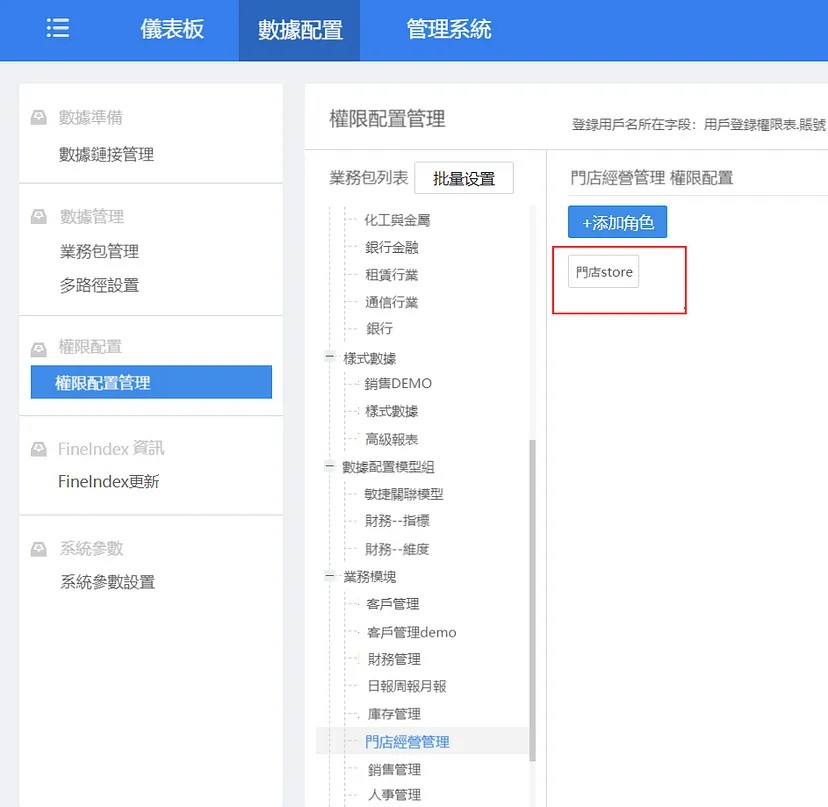Collapse the 數據配置模型組 tree node

coord(330,465)
